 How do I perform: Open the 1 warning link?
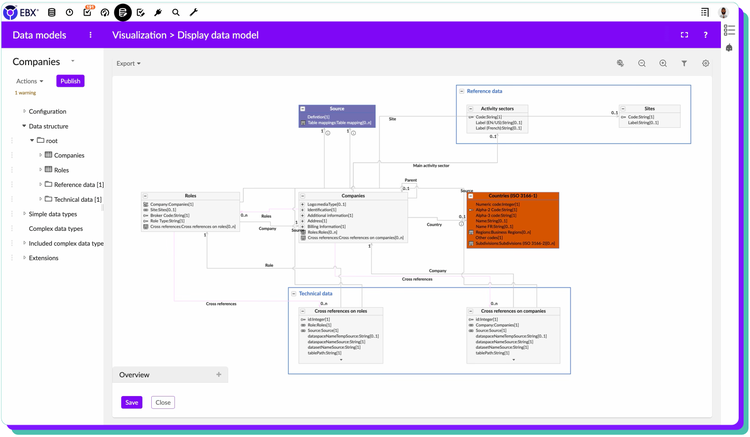pyautogui.click(x=25, y=93)
